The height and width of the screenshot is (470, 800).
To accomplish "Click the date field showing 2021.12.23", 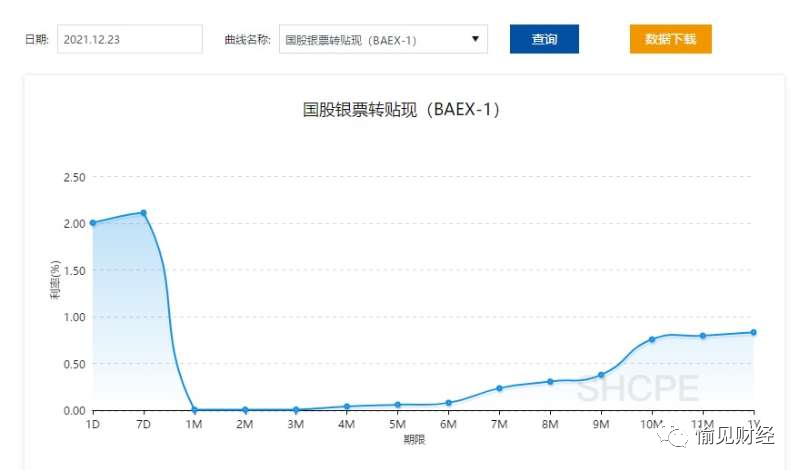I will (x=129, y=40).
